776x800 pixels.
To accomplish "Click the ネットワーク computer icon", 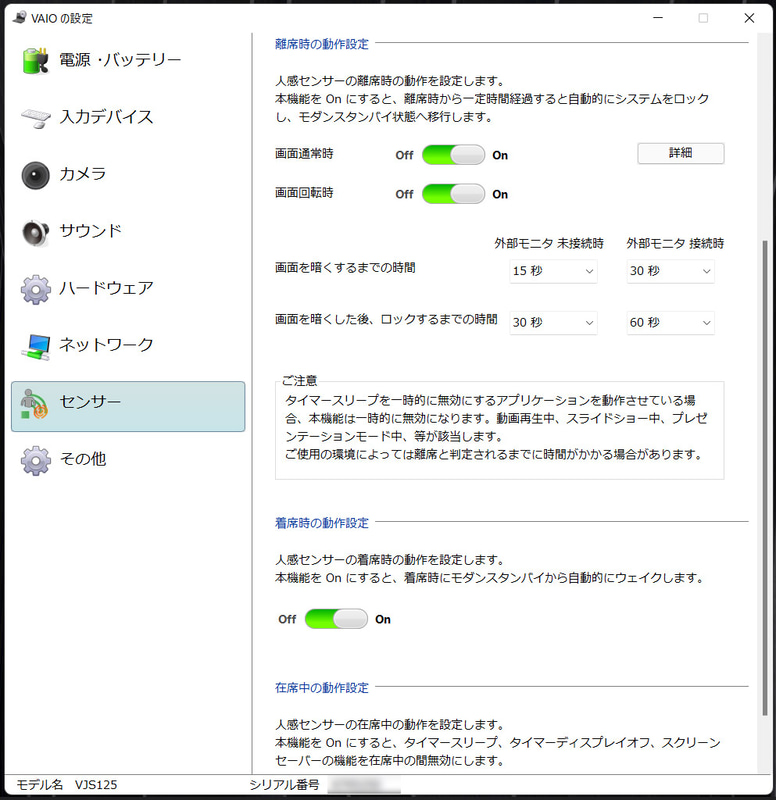I will (36, 347).
